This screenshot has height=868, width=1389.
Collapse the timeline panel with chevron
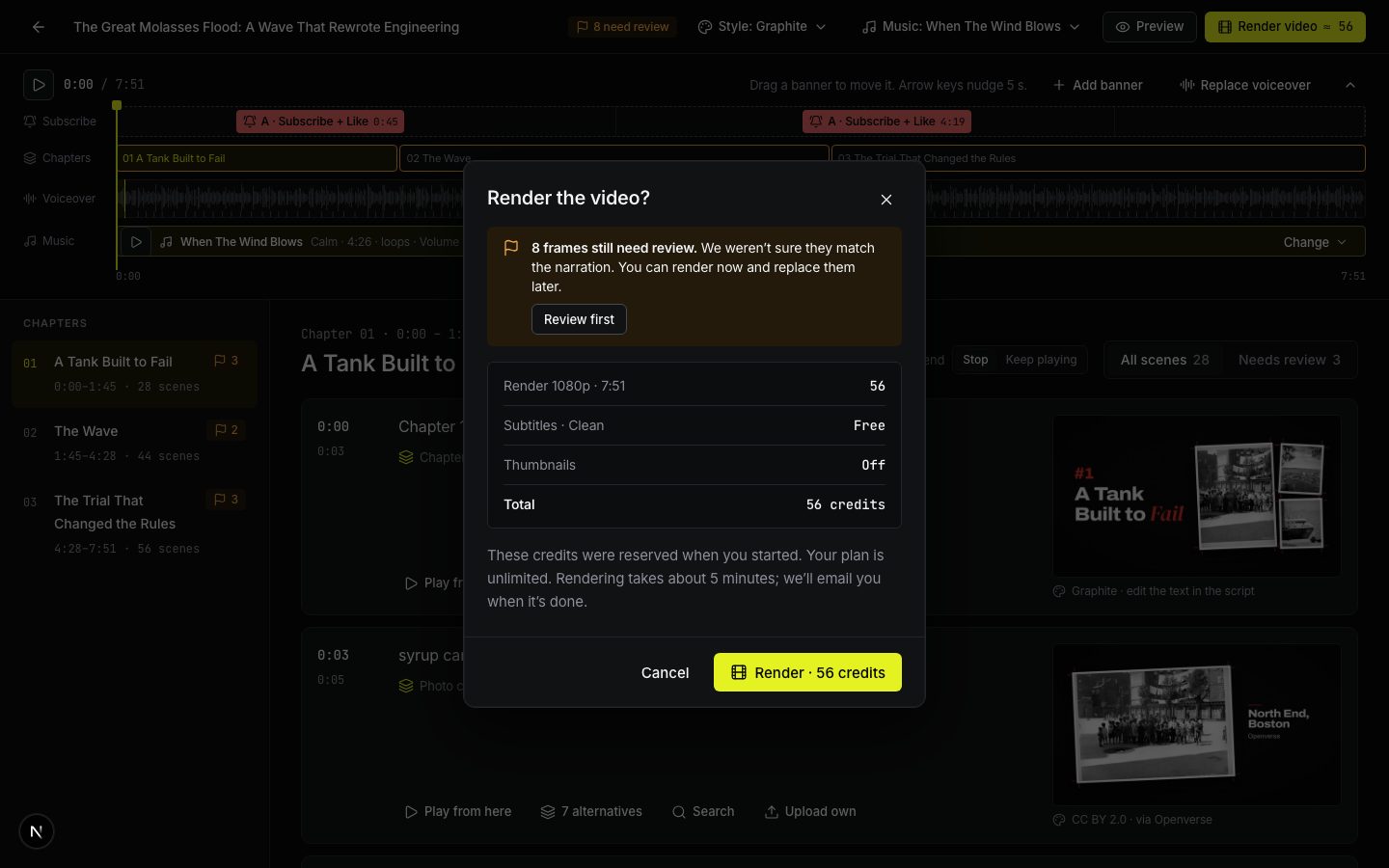(1350, 85)
